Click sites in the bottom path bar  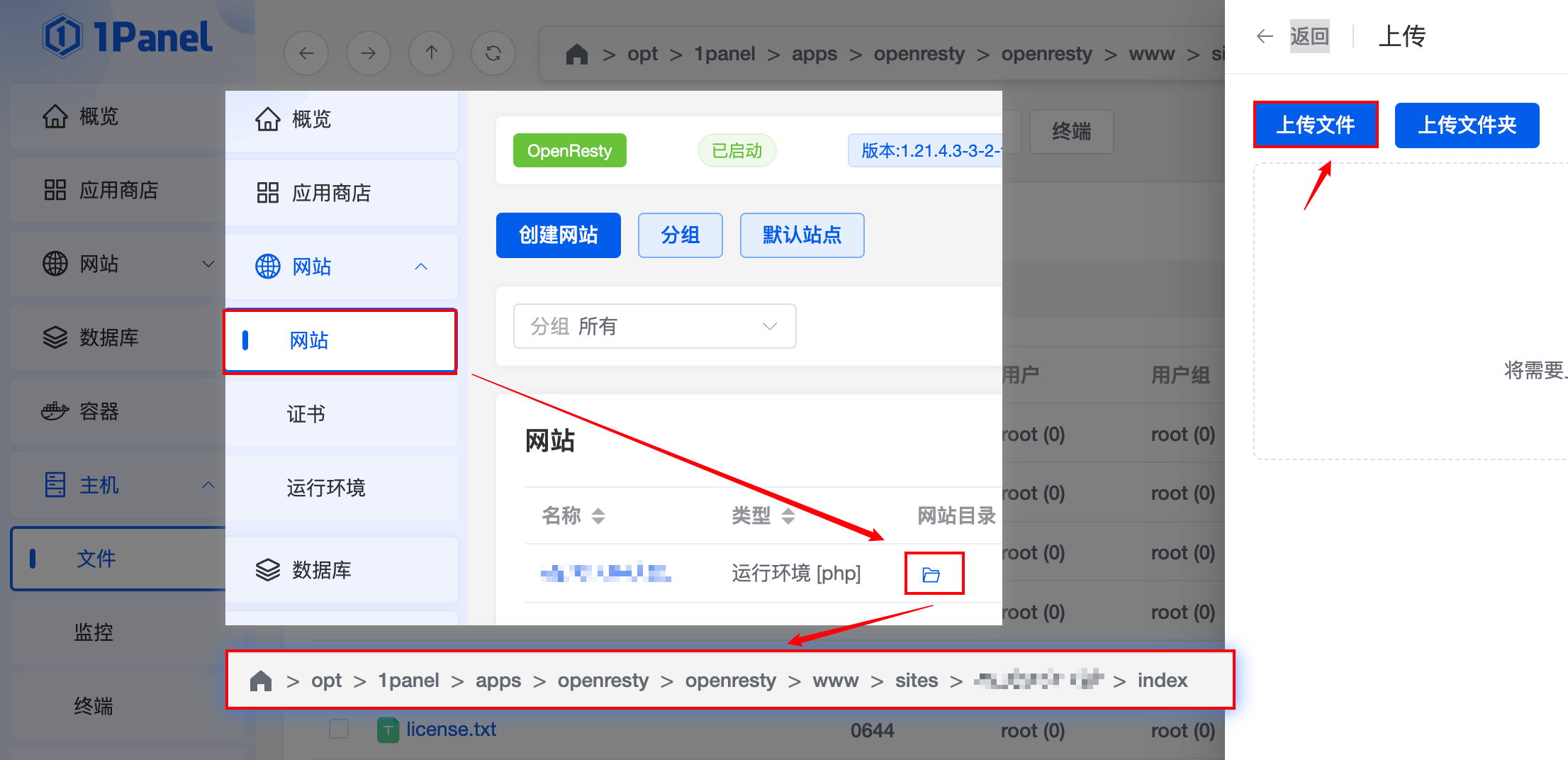917,681
